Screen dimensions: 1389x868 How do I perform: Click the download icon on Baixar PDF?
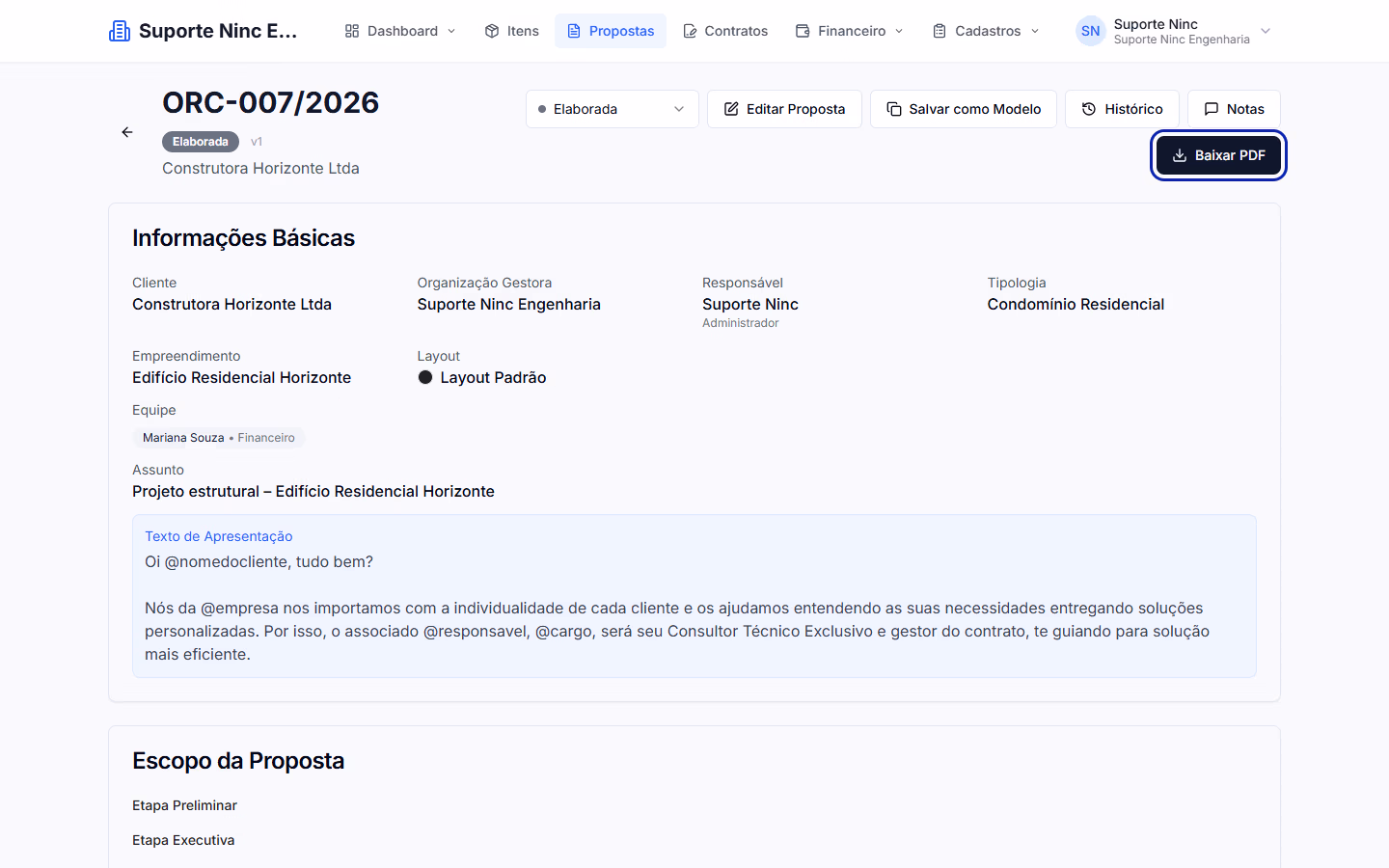[1180, 155]
